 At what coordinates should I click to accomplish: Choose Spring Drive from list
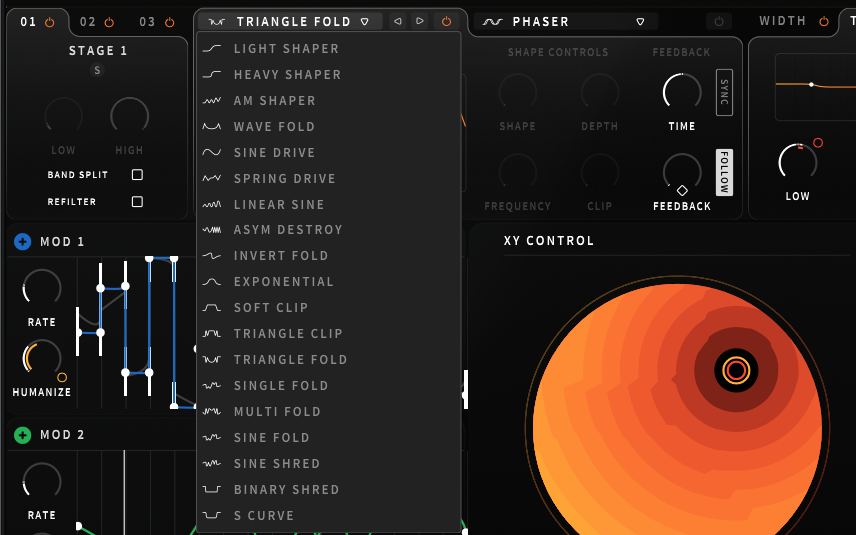(329, 179)
